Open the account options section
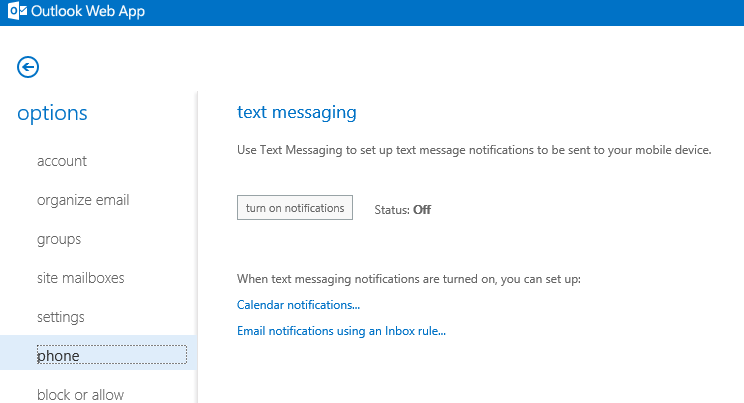Screen dimensions: 744x403 click(62, 161)
